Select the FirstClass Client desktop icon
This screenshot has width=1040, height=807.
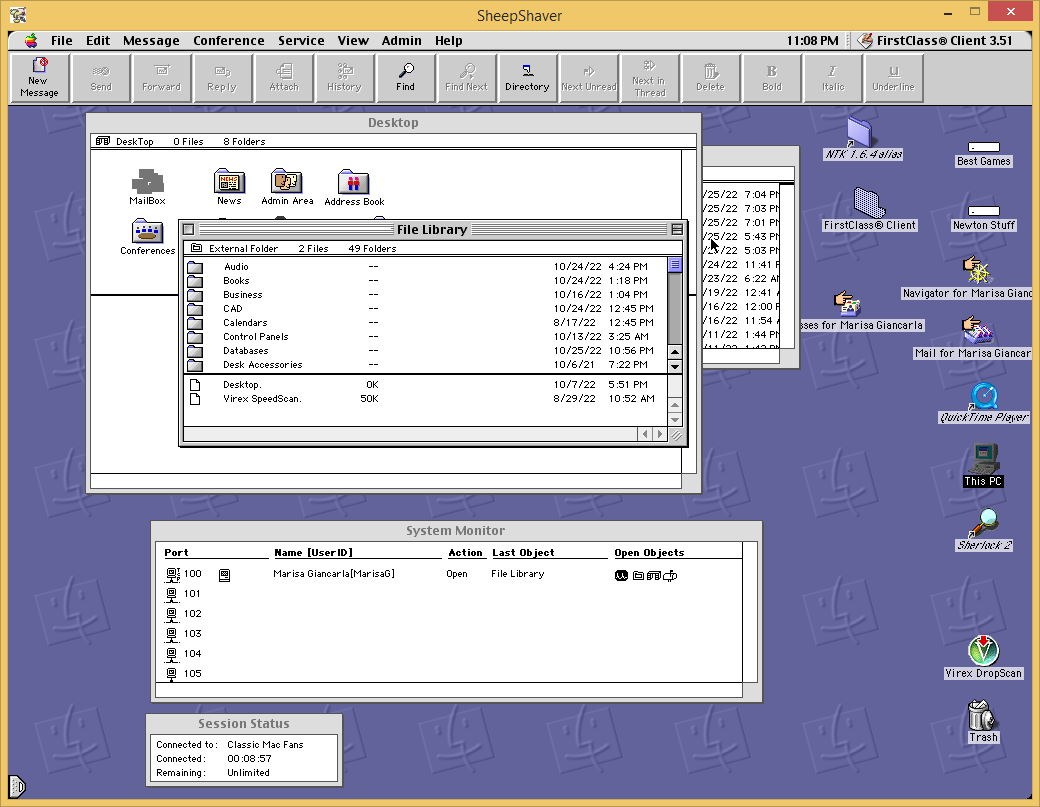pyautogui.click(x=869, y=209)
